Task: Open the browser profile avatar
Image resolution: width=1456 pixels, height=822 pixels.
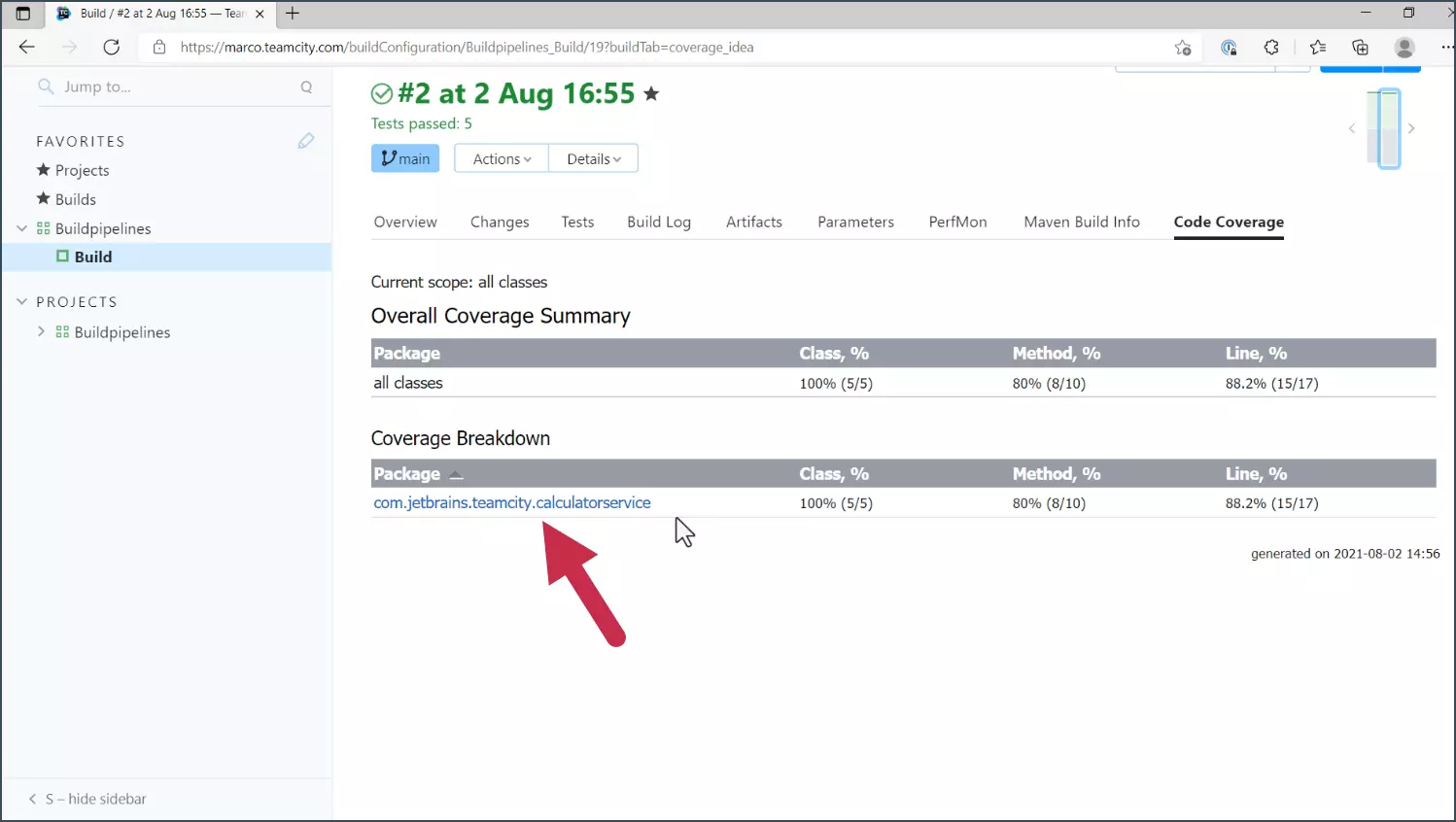Action: (1404, 47)
